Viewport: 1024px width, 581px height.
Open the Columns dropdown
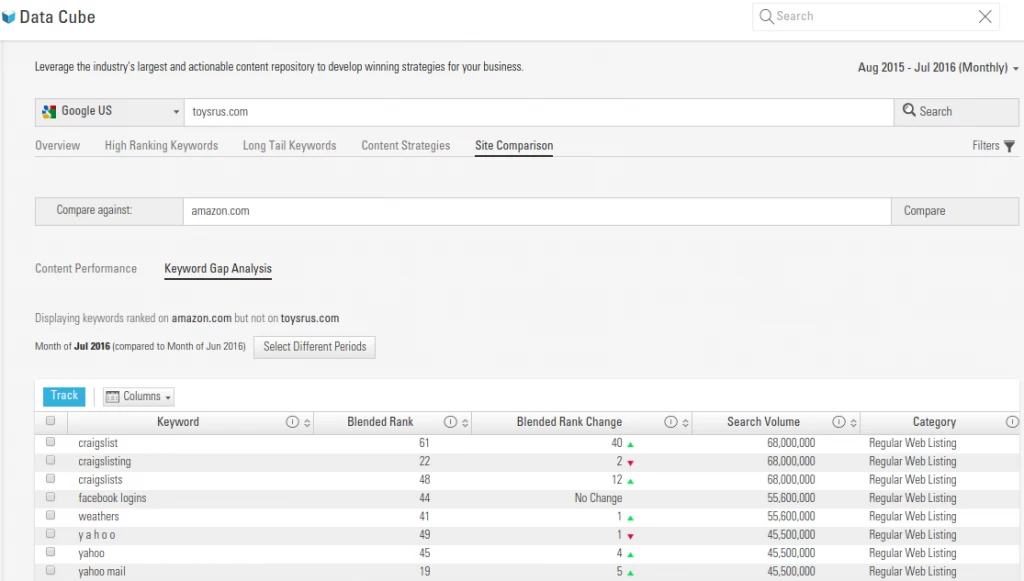pyautogui.click(x=138, y=396)
